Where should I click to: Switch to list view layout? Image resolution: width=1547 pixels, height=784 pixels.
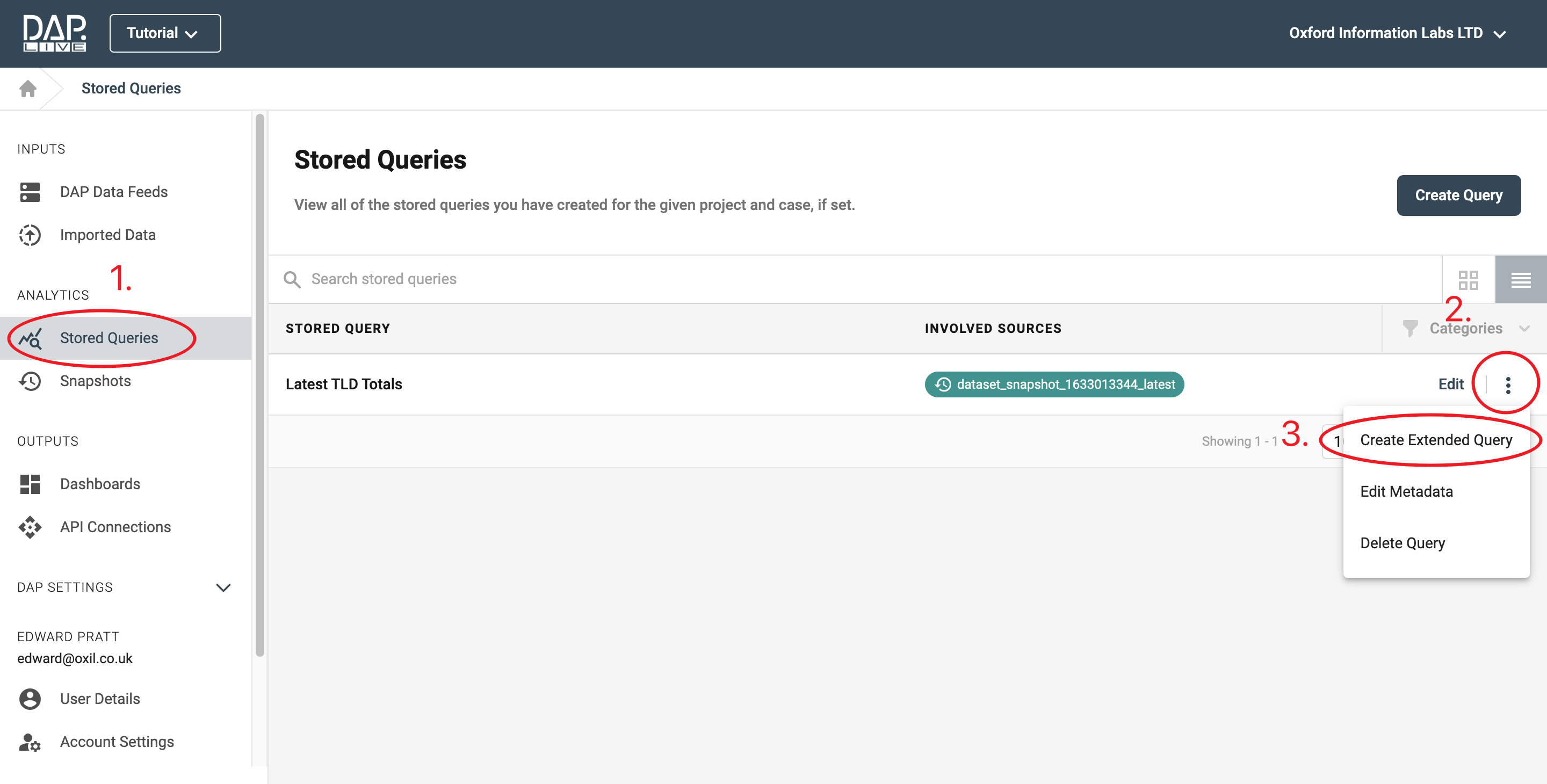1521,280
